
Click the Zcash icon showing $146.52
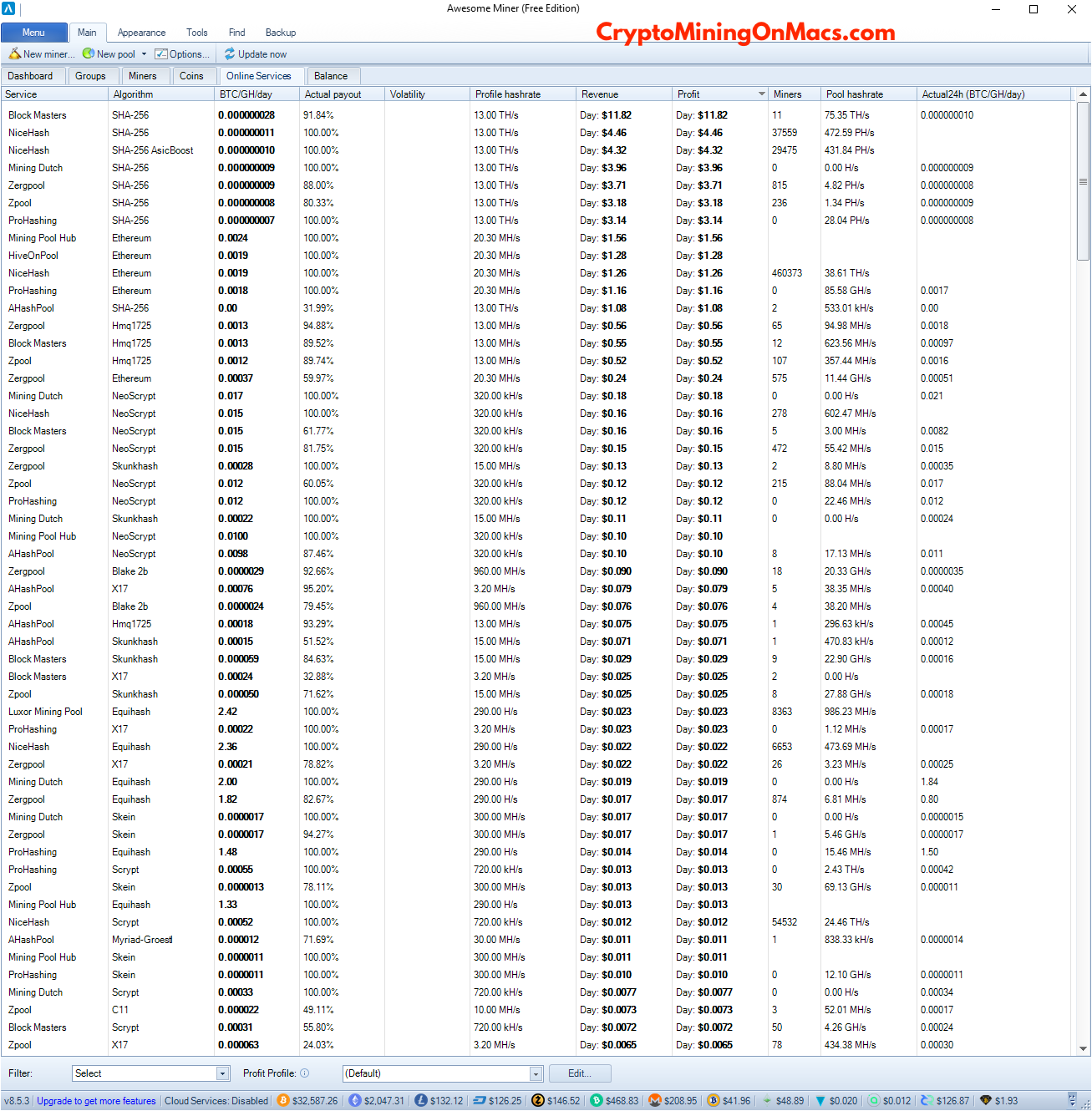click(x=538, y=1101)
